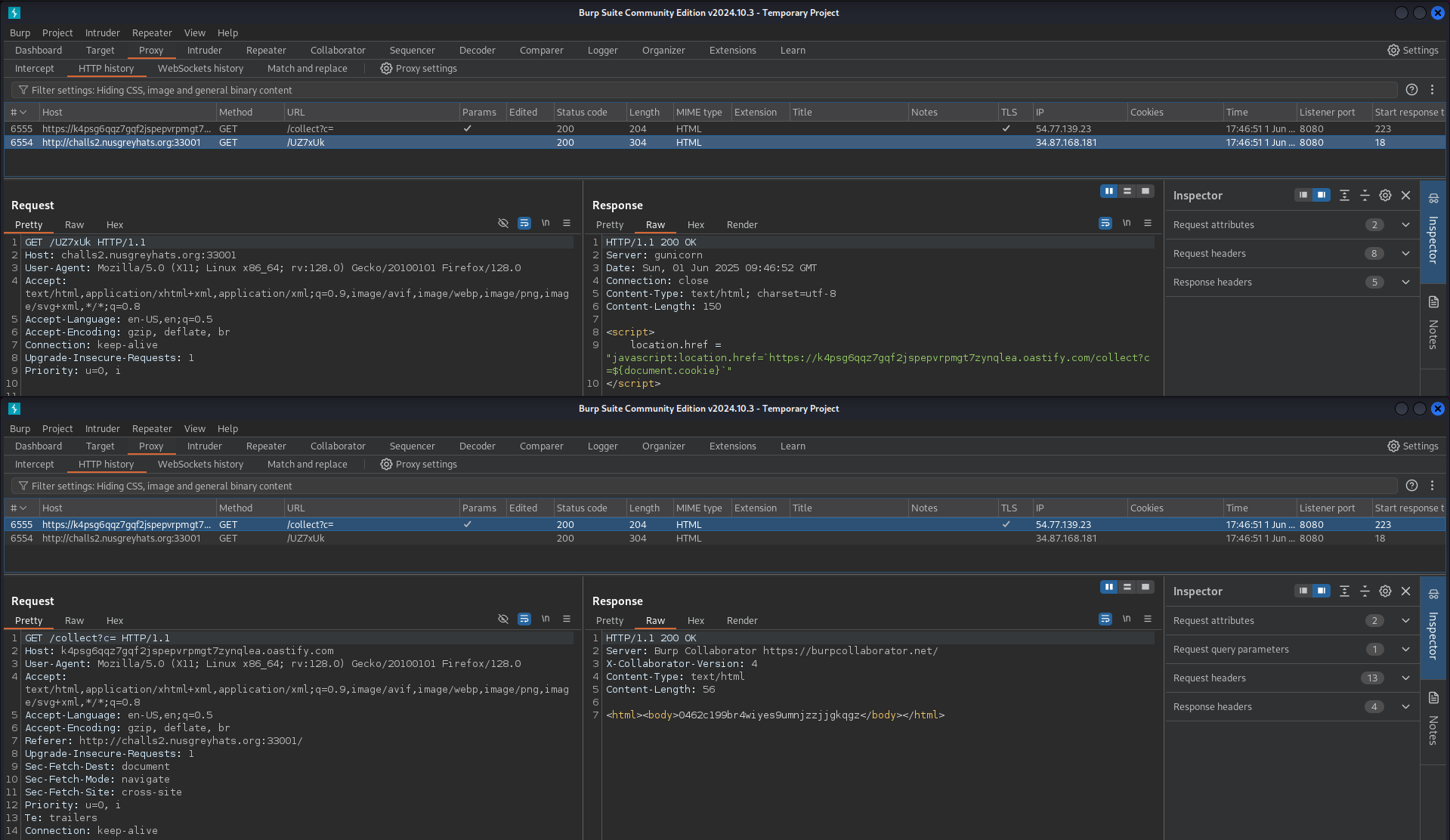Toggle hide non-printable eye in upper Request

coord(503,224)
